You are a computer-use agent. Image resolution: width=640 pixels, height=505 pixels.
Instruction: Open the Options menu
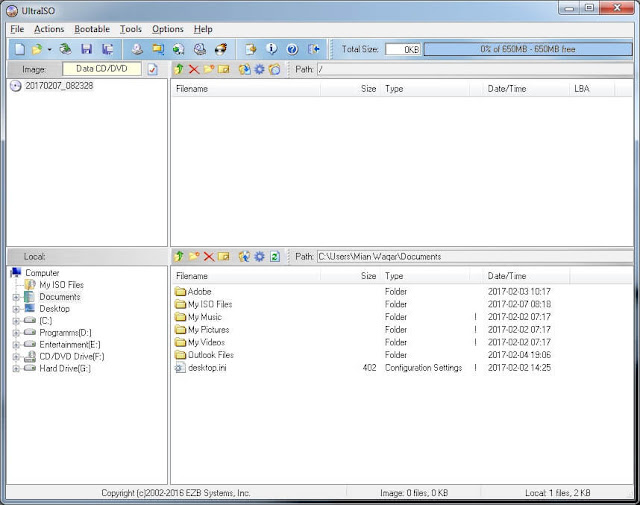[x=167, y=29]
